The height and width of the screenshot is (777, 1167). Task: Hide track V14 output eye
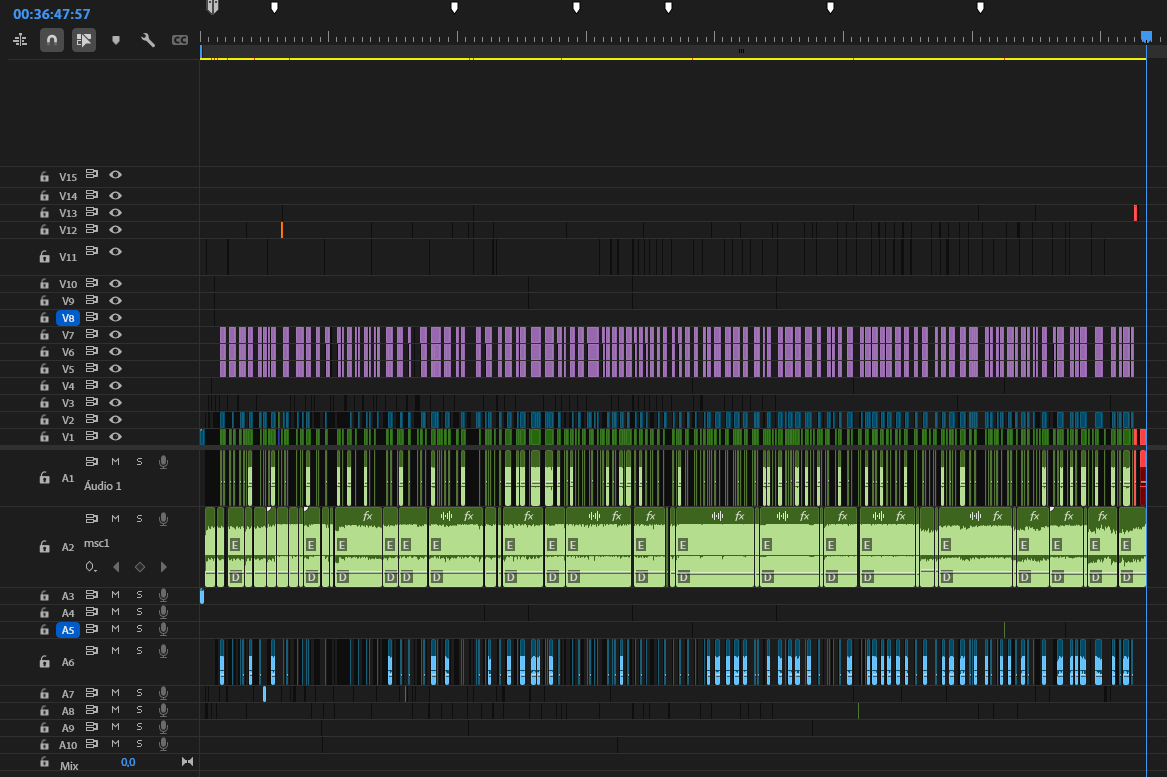pos(115,195)
